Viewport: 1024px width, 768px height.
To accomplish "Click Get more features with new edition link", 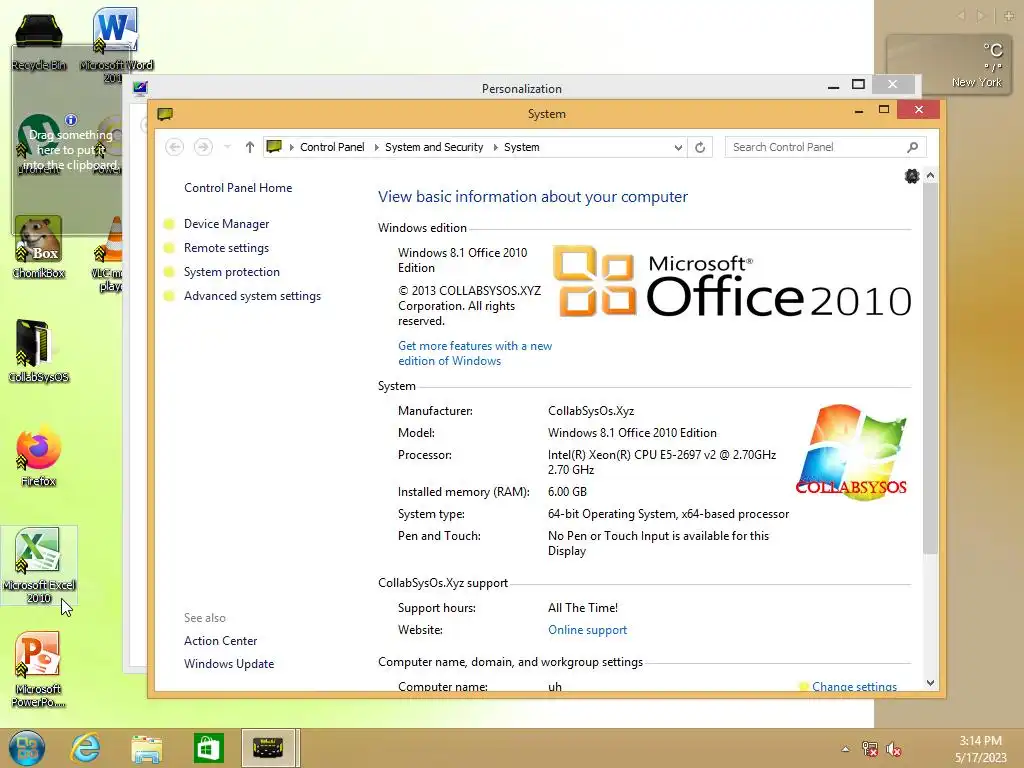I will 475,353.
